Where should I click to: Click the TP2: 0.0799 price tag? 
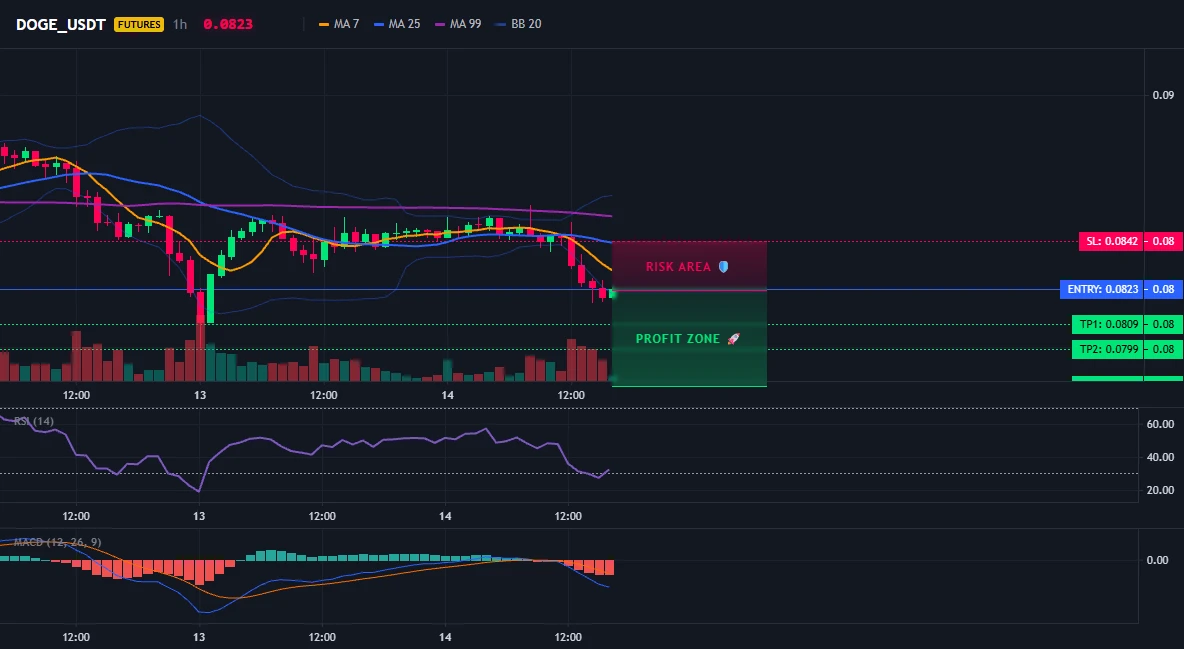click(x=1108, y=349)
